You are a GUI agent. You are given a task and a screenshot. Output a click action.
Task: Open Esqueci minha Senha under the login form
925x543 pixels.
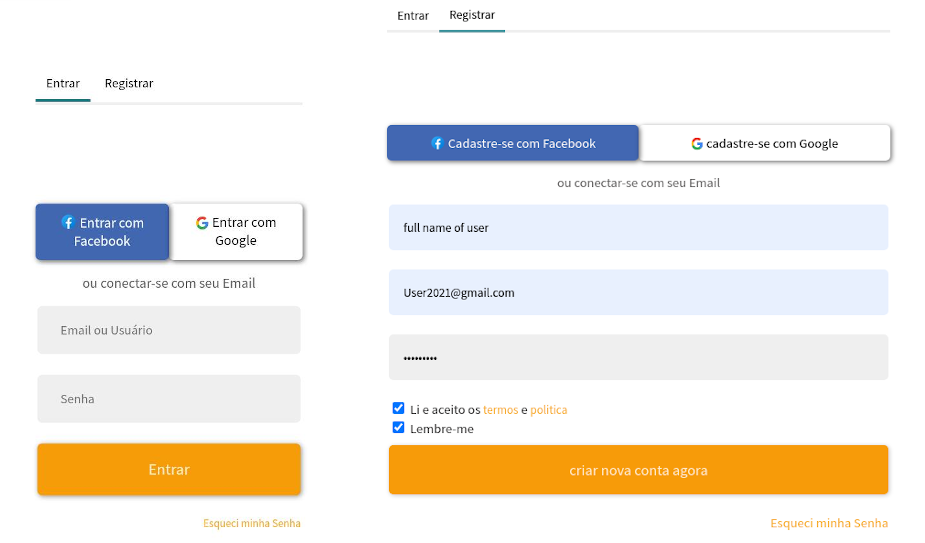click(x=252, y=523)
